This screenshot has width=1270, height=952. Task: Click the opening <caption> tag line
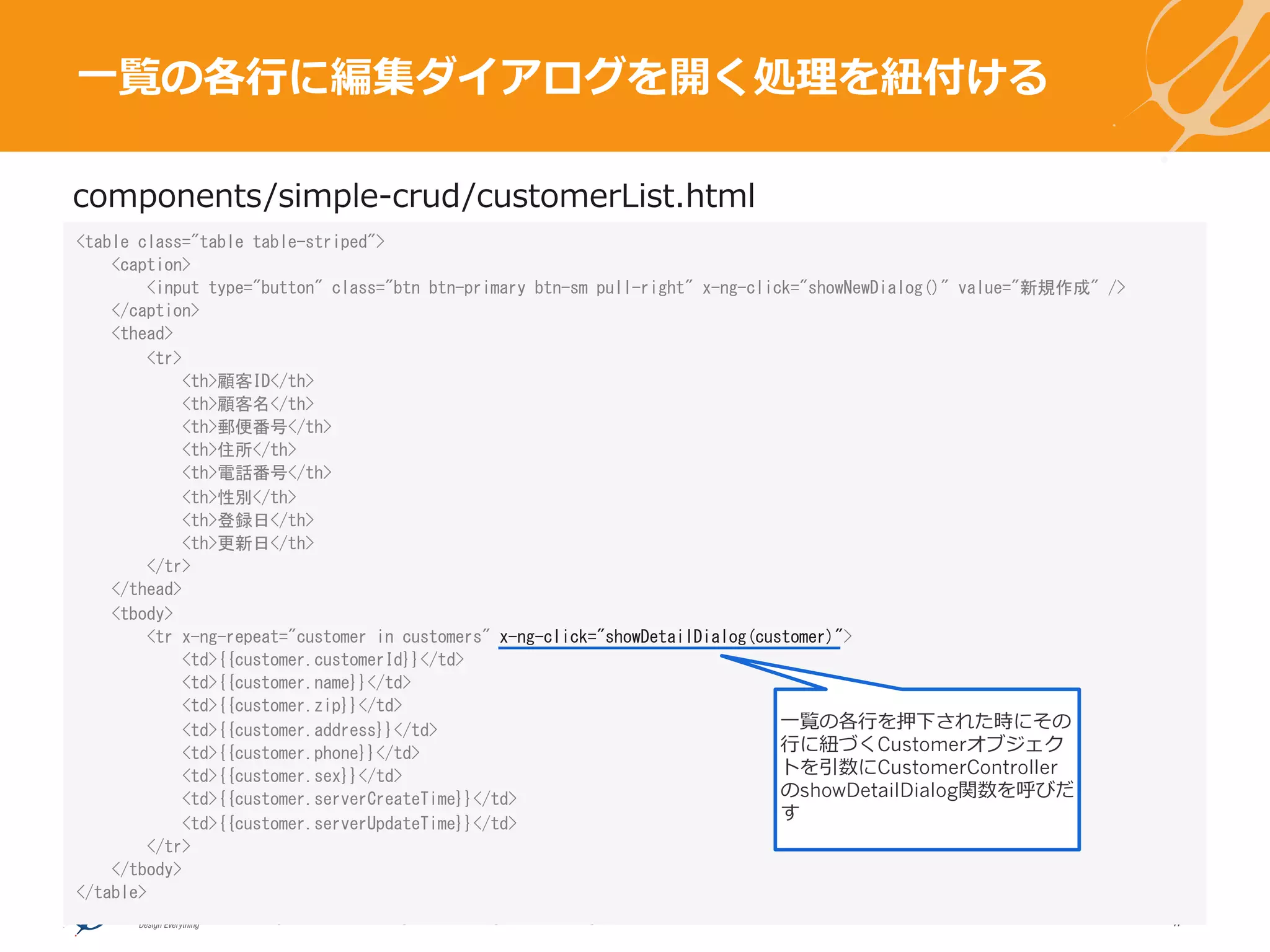coord(151,265)
